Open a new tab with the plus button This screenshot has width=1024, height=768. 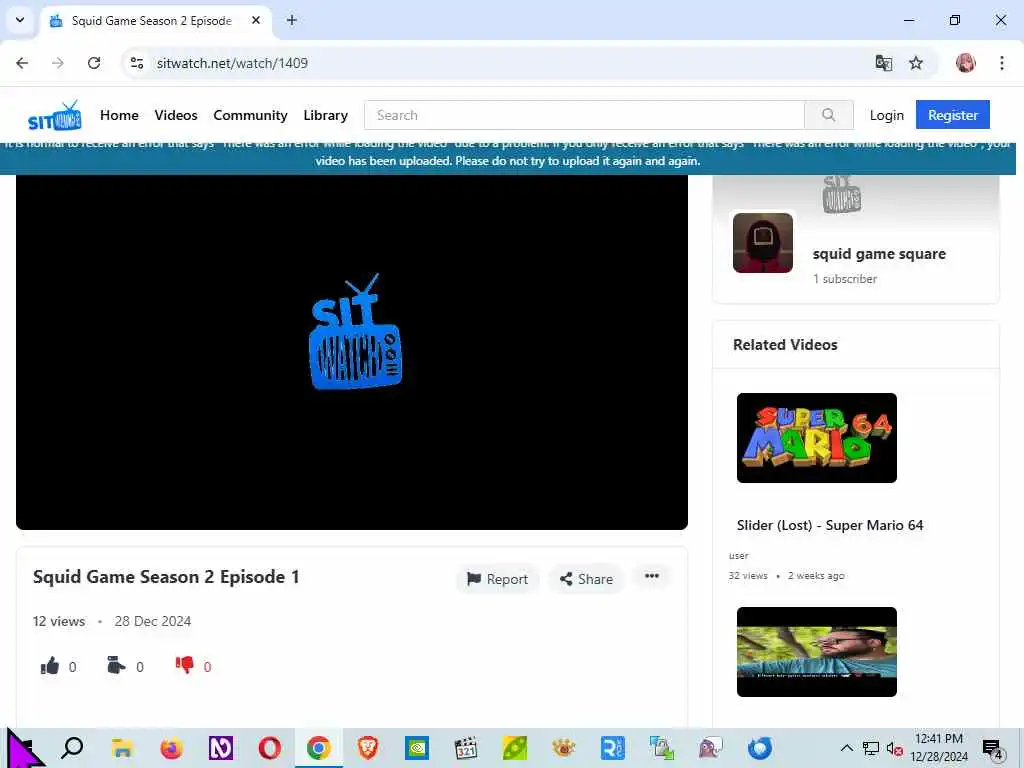point(292,20)
